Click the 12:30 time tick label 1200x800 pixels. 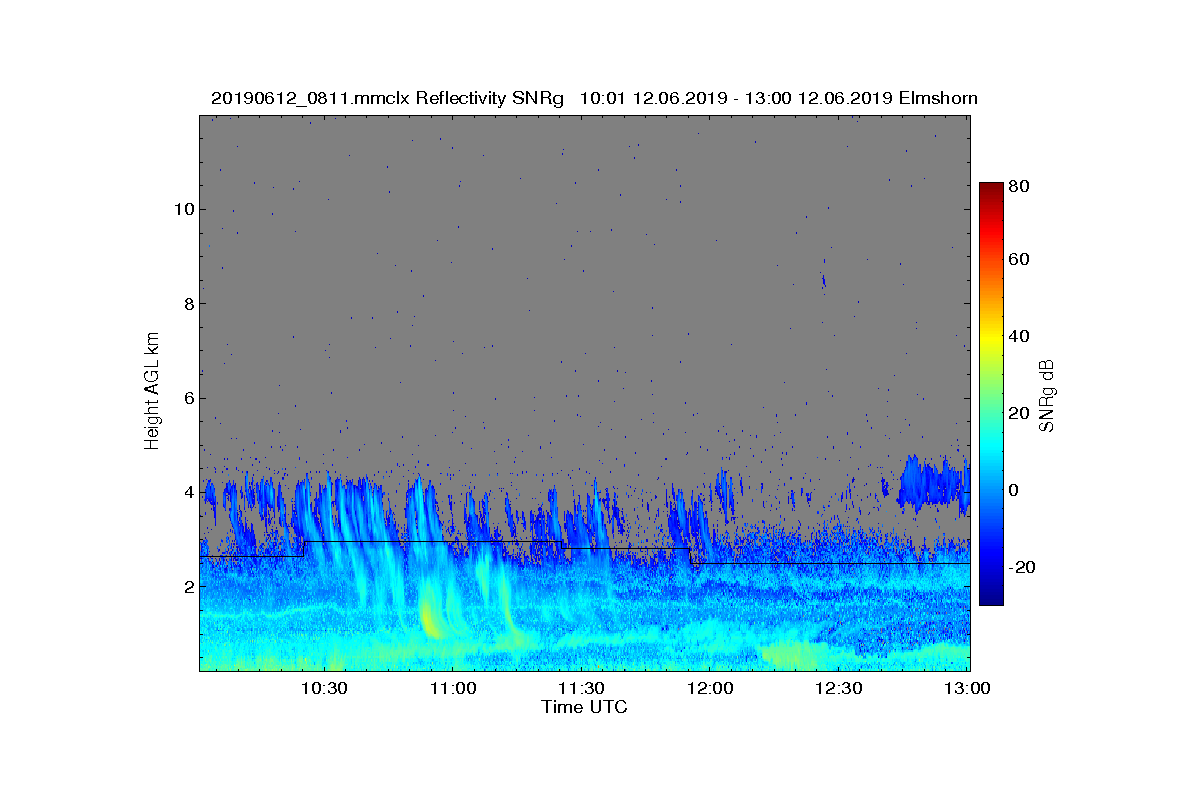[x=838, y=689]
